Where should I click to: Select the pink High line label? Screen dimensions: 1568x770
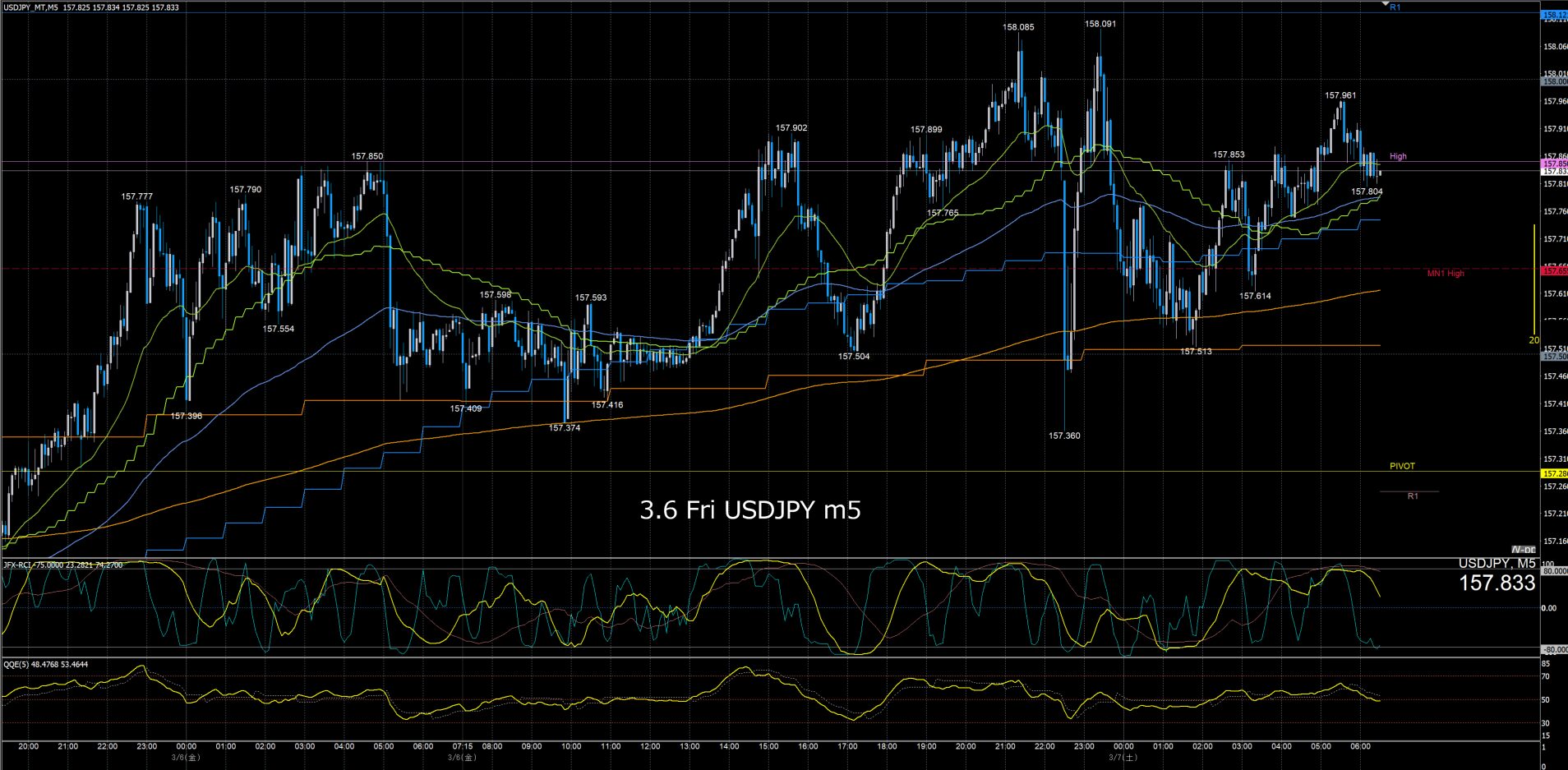click(x=1398, y=156)
